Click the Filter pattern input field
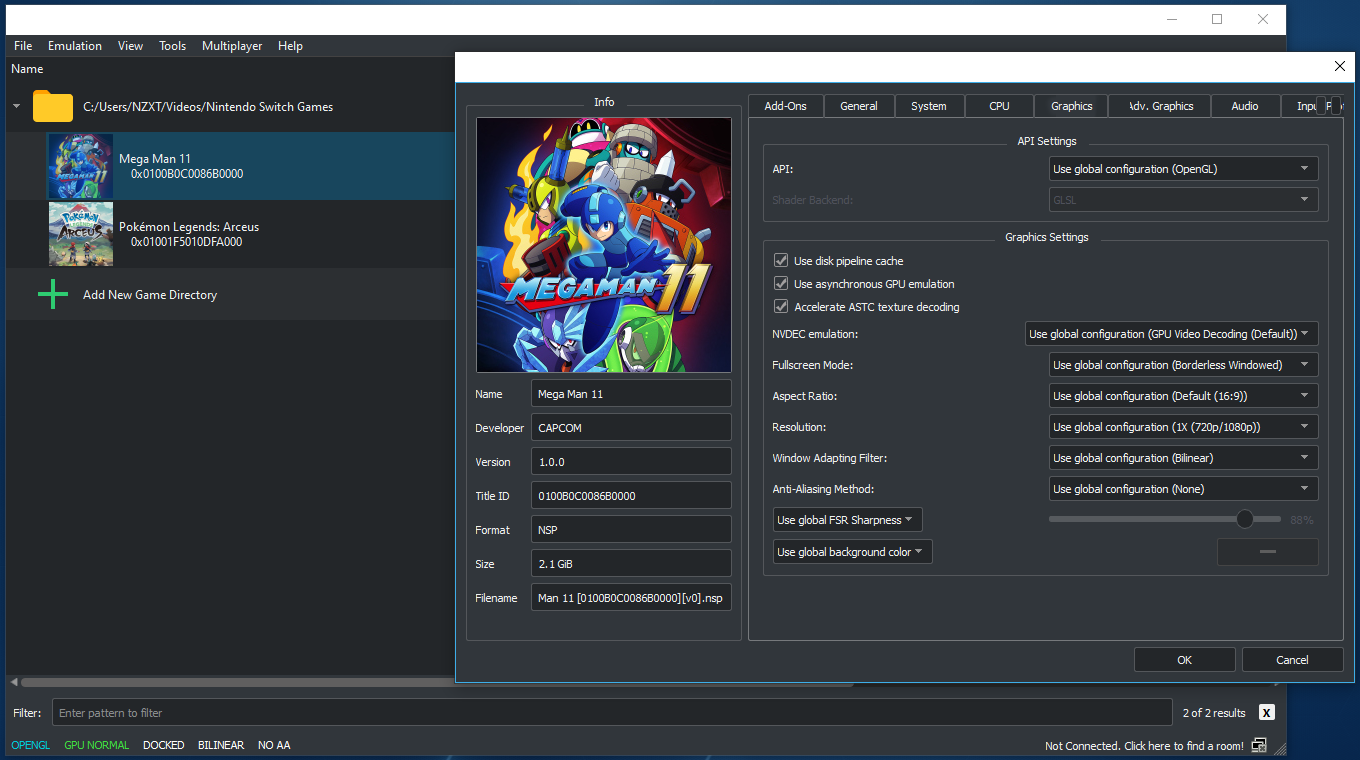 pyautogui.click(x=612, y=713)
